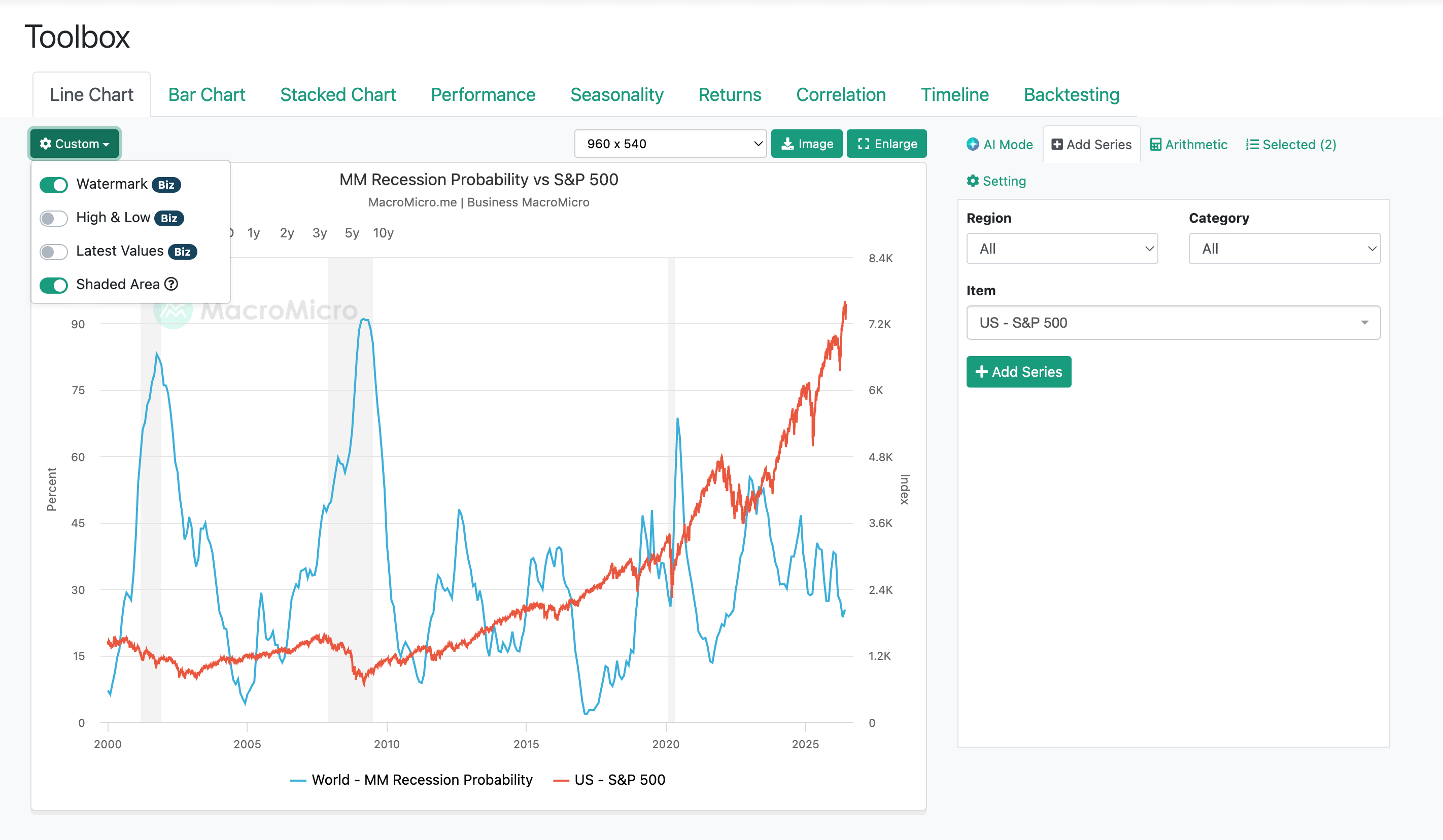Screen dimensions: 1443x840
Task: Switch to the Line Chart tab
Action: [92, 94]
